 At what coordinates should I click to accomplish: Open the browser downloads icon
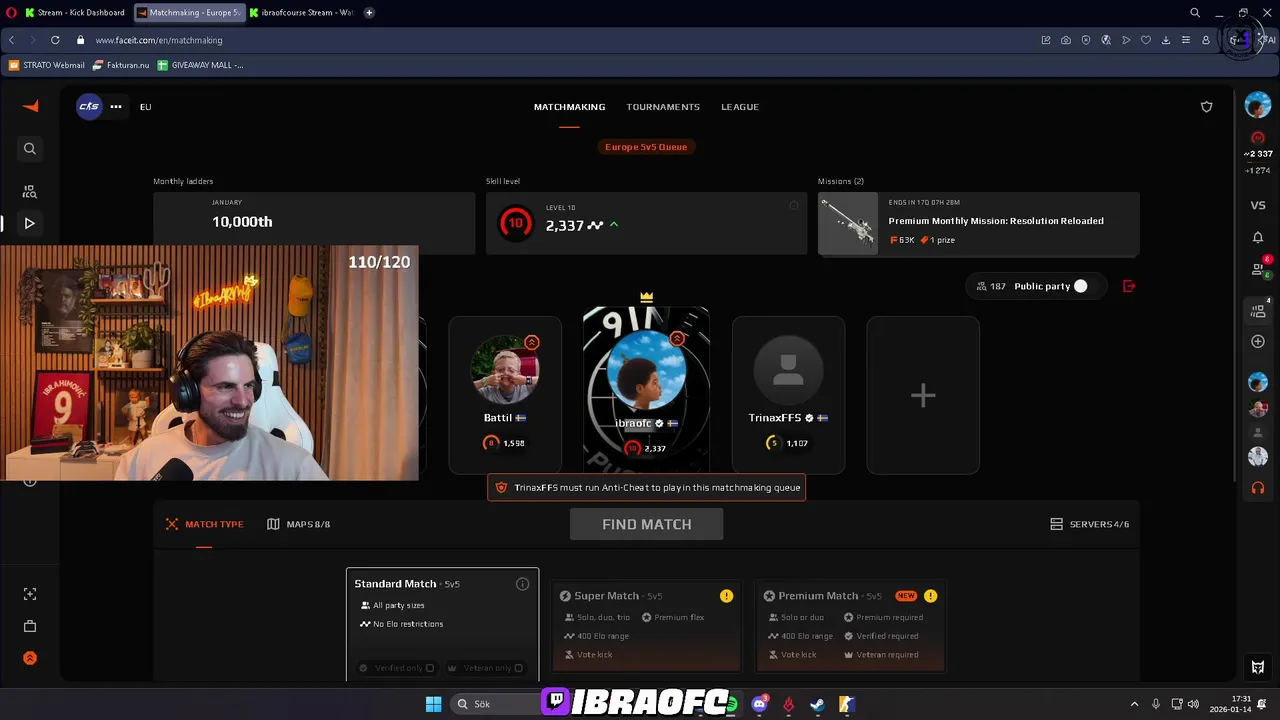[1166, 40]
